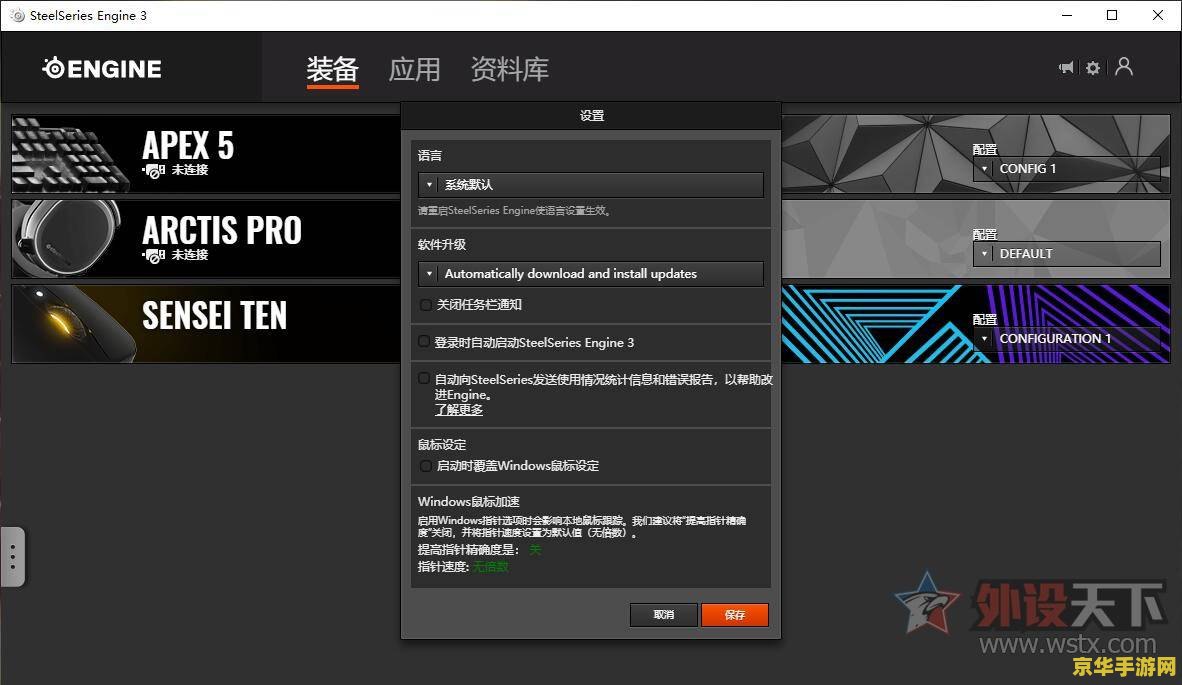Click the SENSEI TEN device name

(x=215, y=315)
